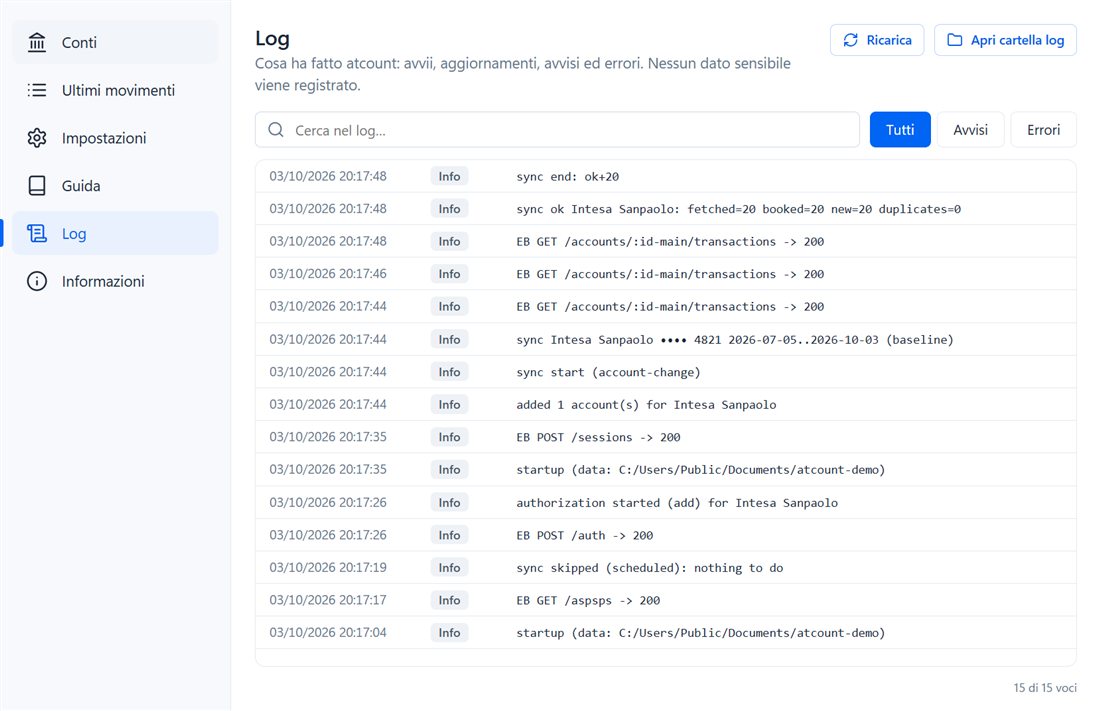Go to Ultimi movimenti
The image size is (1100, 711).
click(115, 91)
